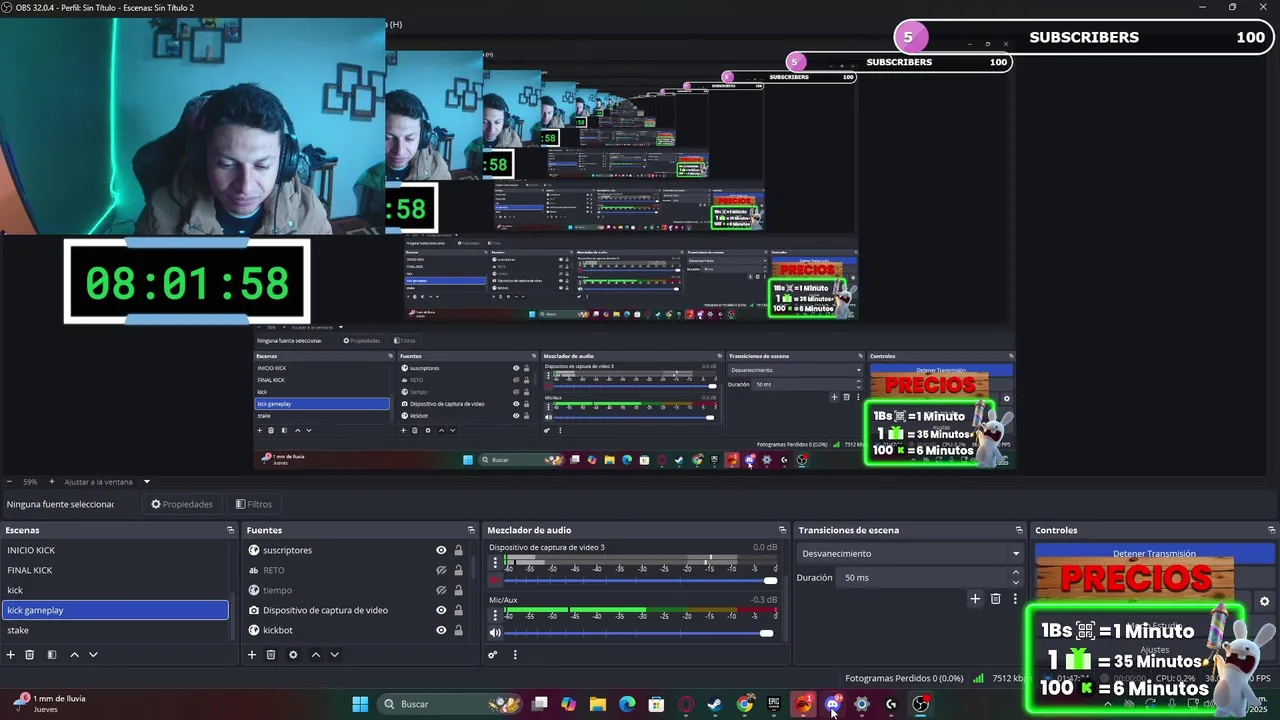Undock the Mezclador de audio panel

point(782,530)
